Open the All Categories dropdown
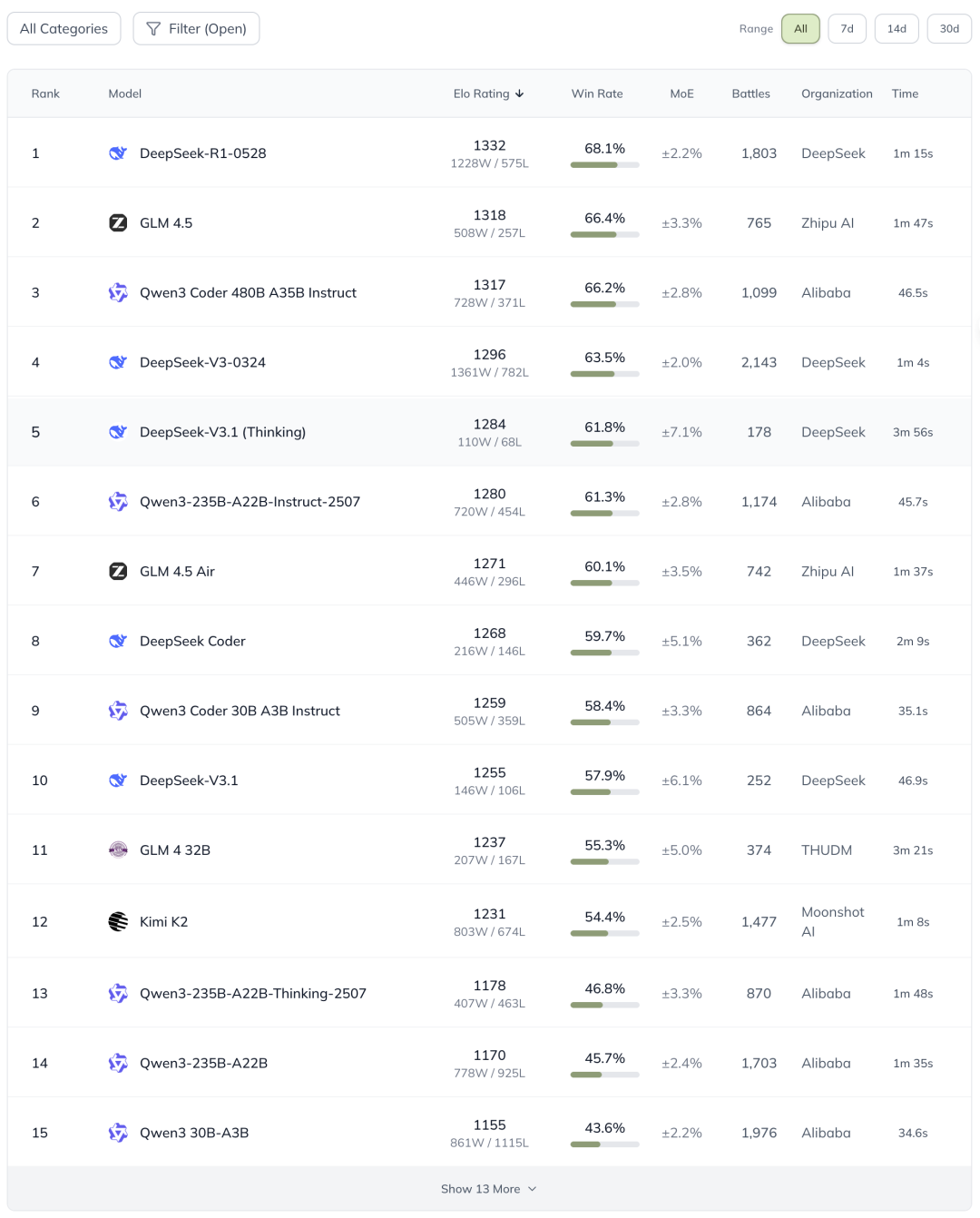 64,29
